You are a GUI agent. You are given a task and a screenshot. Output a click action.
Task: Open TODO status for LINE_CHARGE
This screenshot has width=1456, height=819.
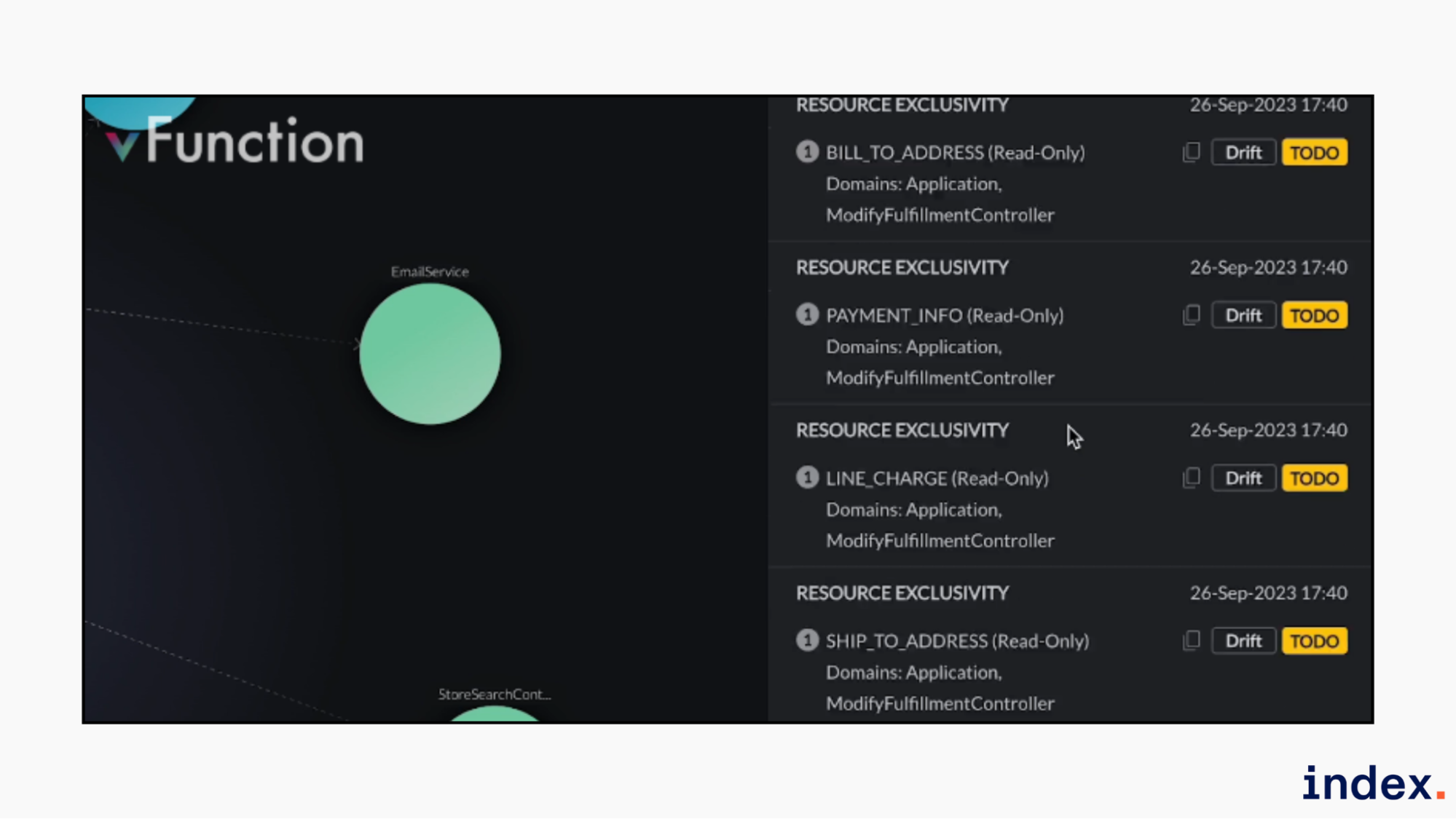tap(1314, 478)
